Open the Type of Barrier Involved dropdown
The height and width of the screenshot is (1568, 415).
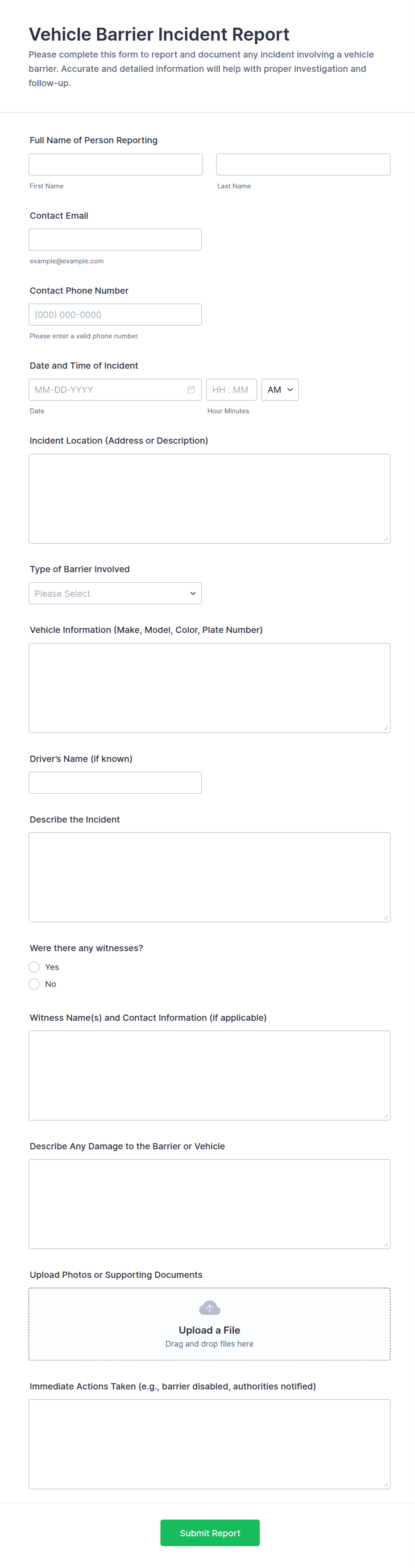tap(115, 593)
